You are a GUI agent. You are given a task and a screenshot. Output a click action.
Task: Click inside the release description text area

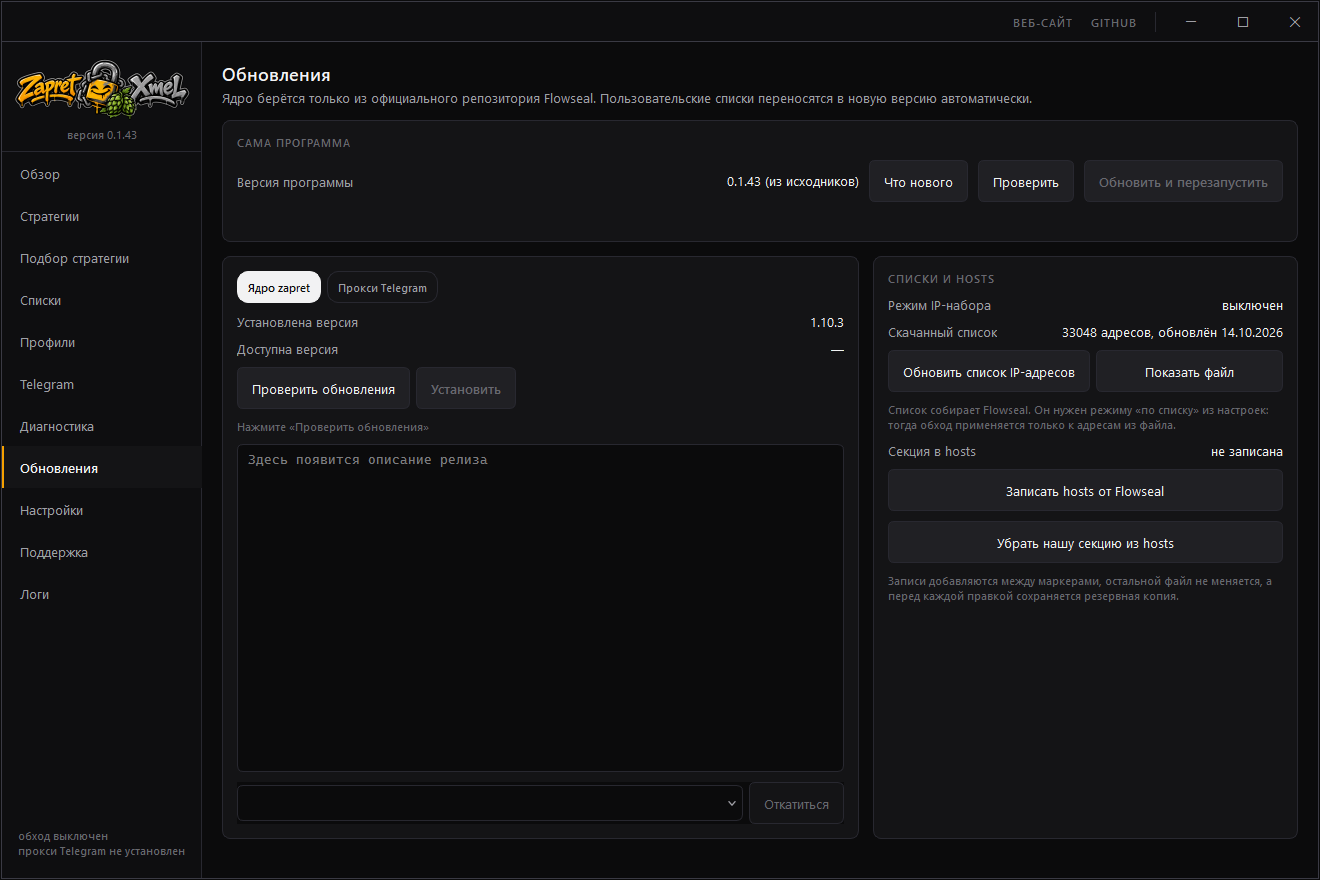[x=540, y=608]
